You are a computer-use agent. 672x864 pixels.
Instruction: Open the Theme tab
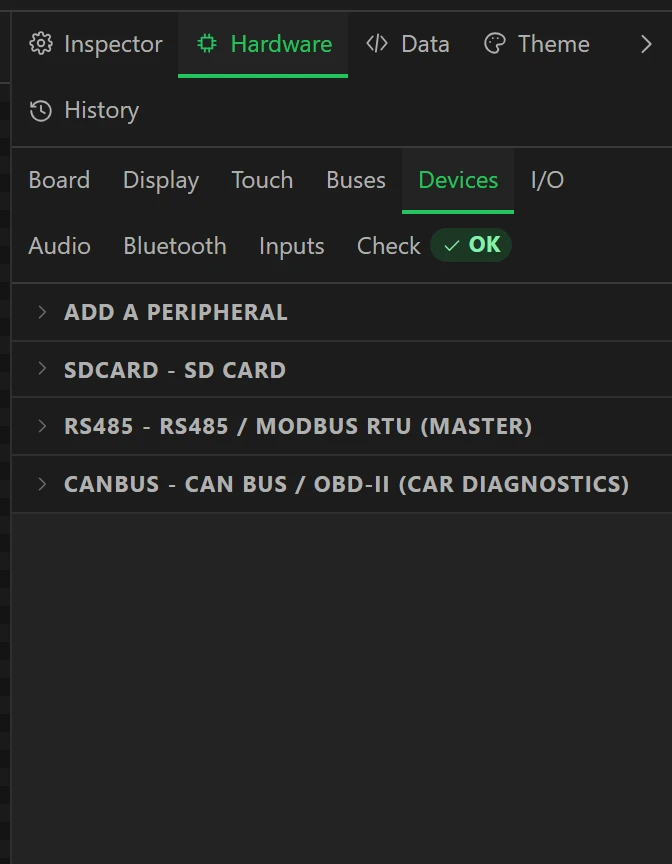click(536, 44)
